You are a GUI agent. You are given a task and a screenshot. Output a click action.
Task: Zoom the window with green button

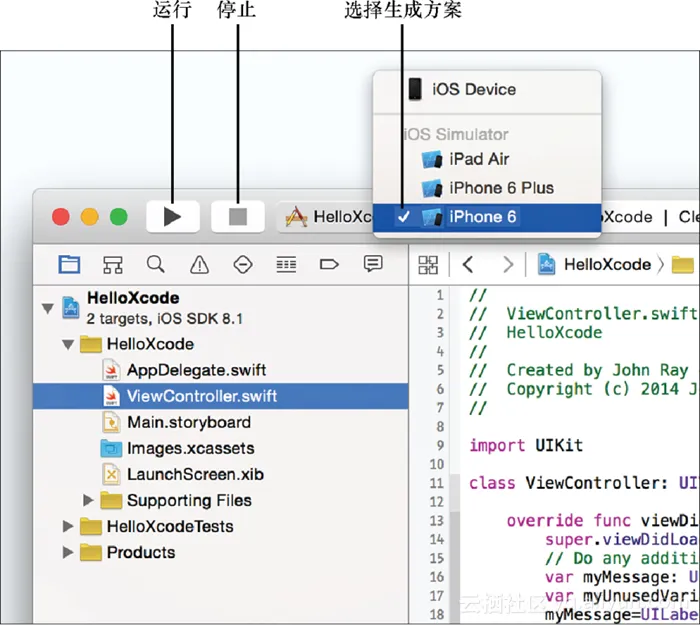pyautogui.click(x=118, y=217)
